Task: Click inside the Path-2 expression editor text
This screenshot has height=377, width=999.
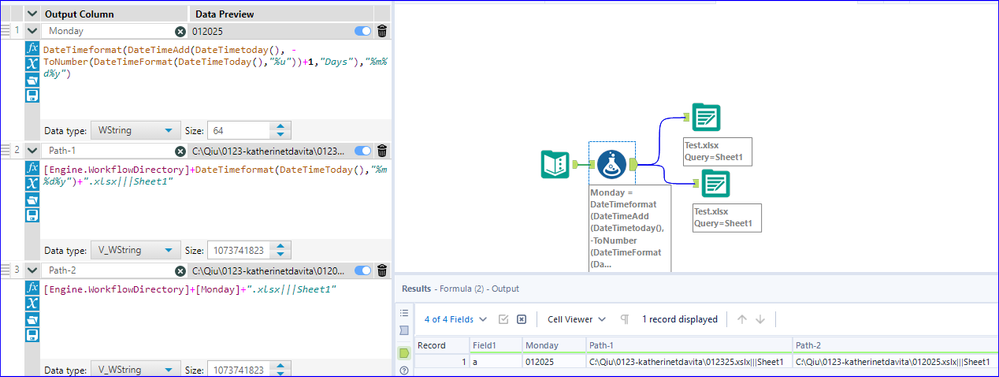Action: (x=190, y=289)
